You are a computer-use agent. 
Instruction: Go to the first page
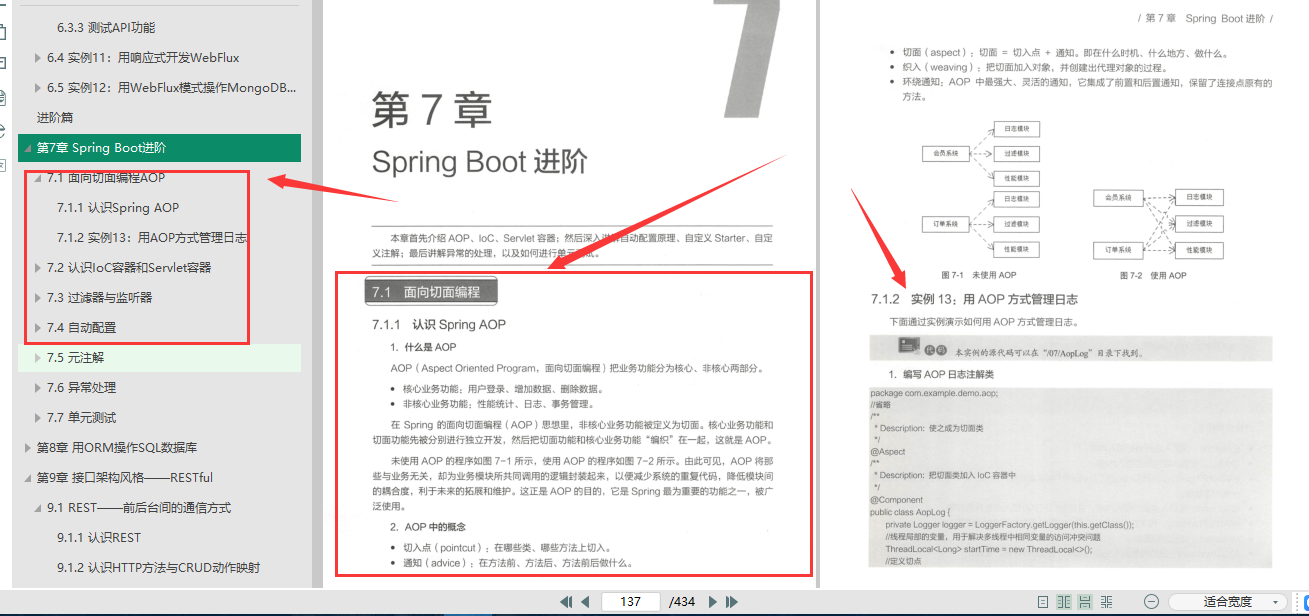[566, 601]
